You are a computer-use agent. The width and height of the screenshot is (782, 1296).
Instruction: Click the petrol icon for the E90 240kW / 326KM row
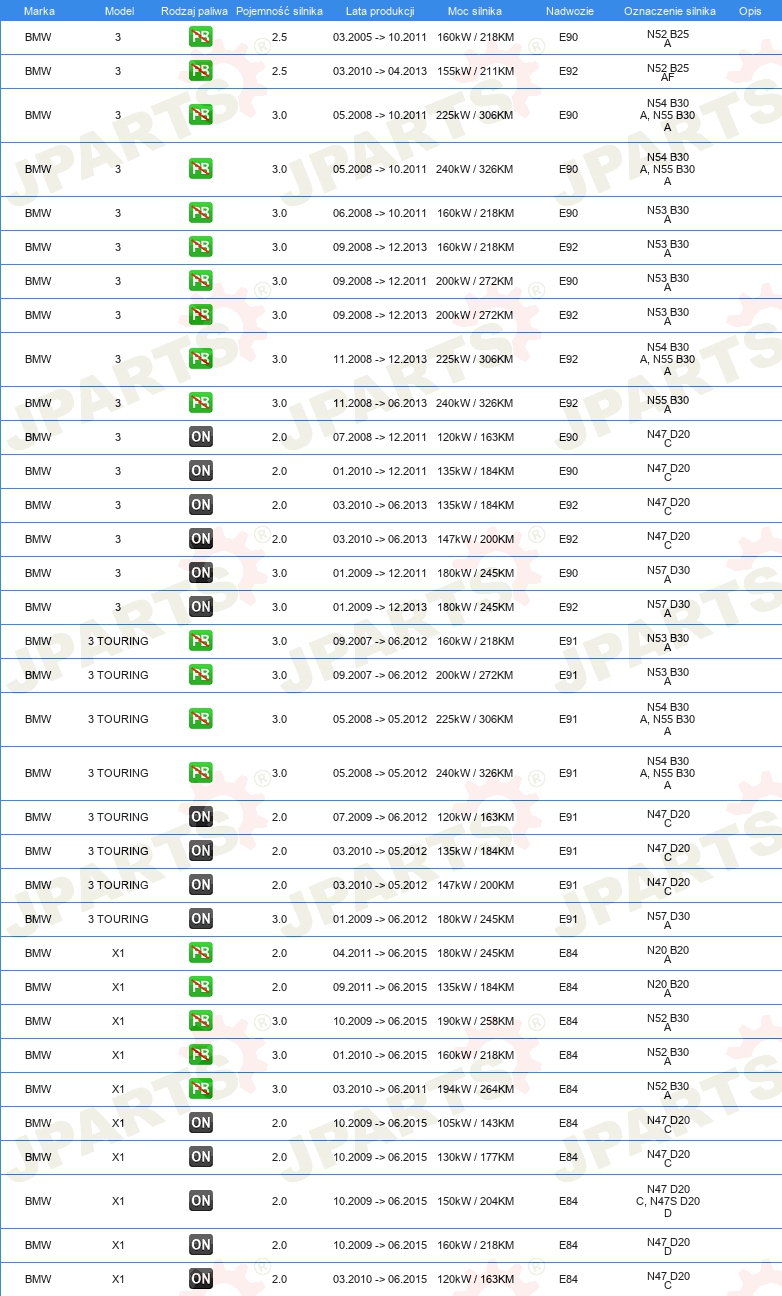click(201, 169)
